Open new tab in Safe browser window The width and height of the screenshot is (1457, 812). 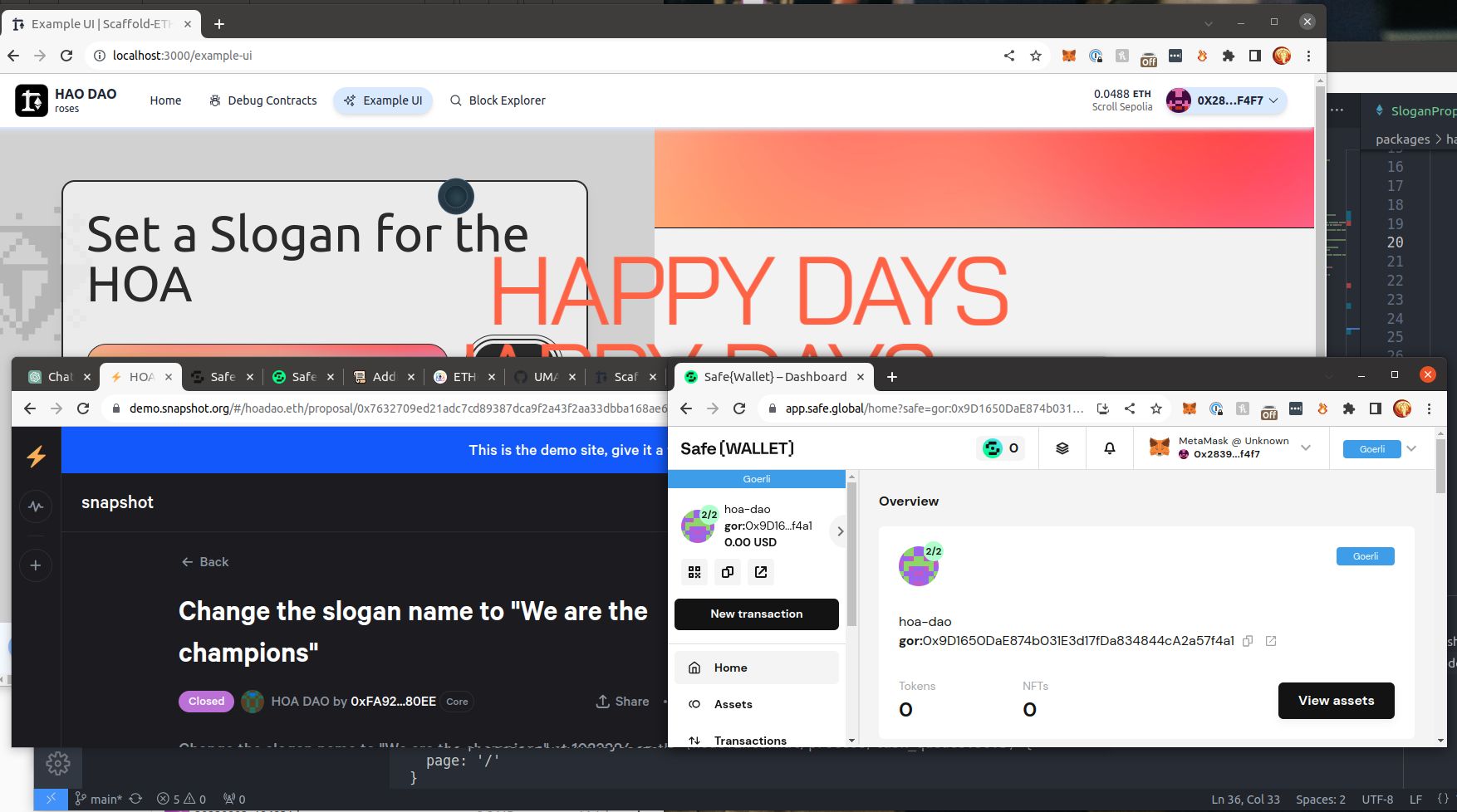tap(892, 377)
